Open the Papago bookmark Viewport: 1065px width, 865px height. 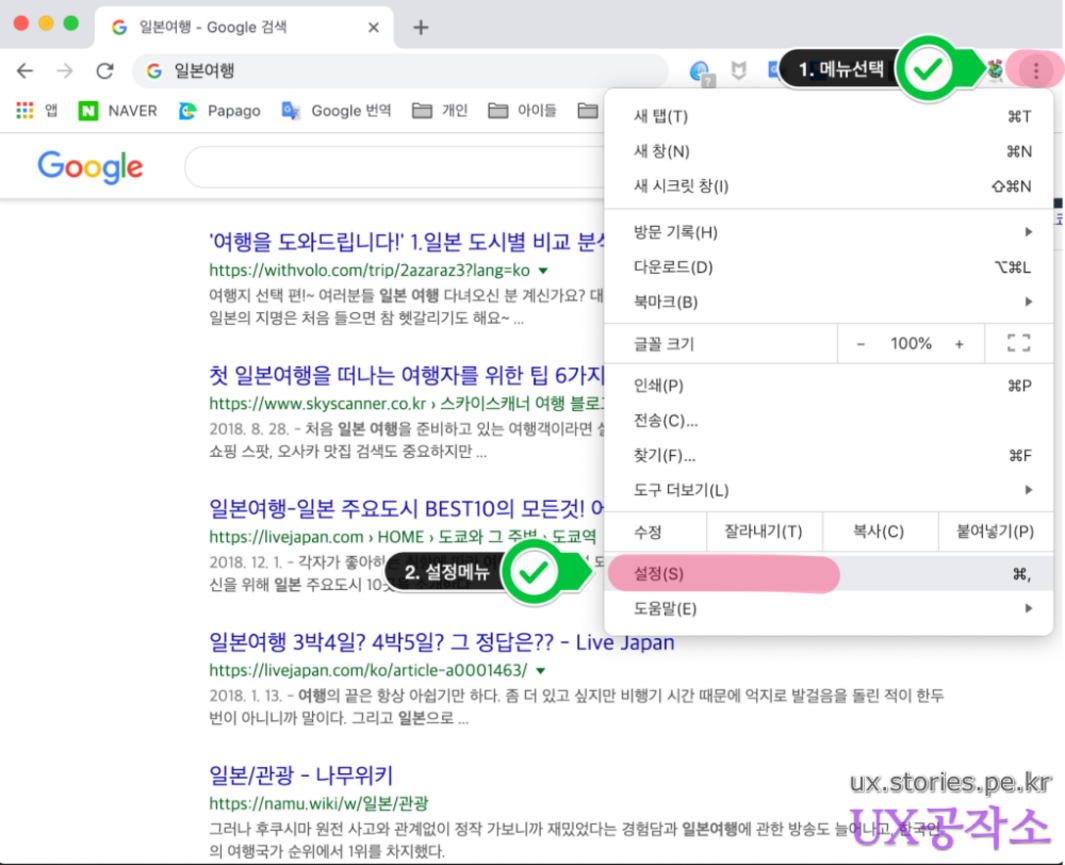219,111
